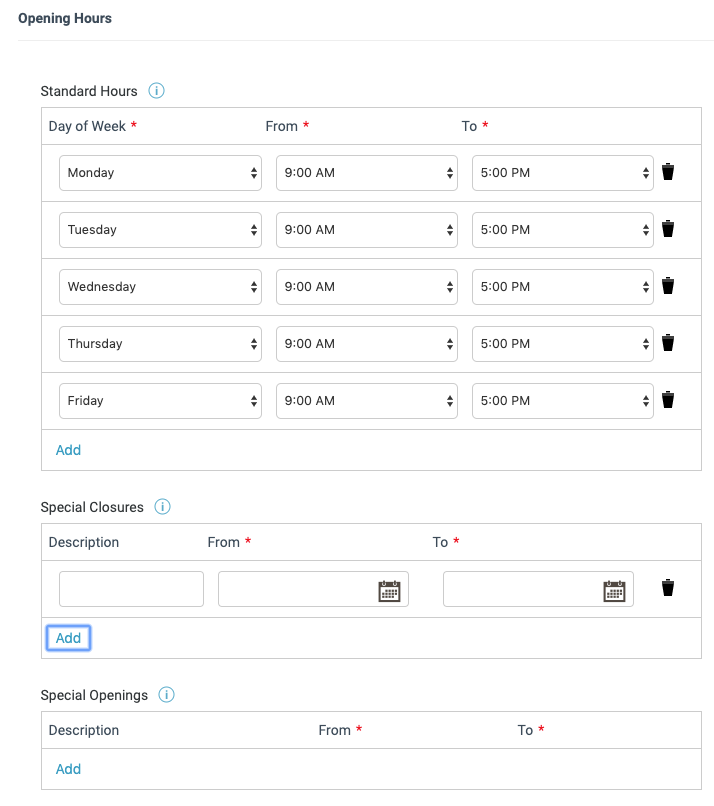Delete the Monday hours row

point(667,172)
